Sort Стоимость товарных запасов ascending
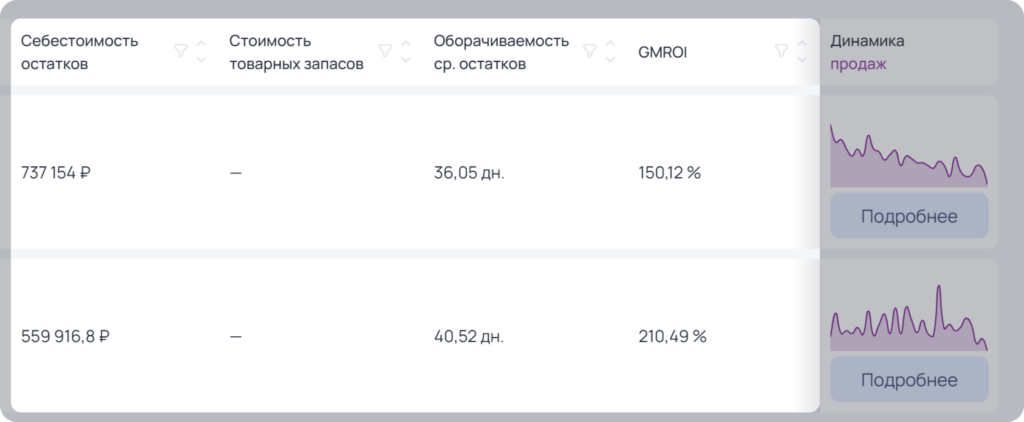The width and height of the screenshot is (1024, 422). coord(406,44)
